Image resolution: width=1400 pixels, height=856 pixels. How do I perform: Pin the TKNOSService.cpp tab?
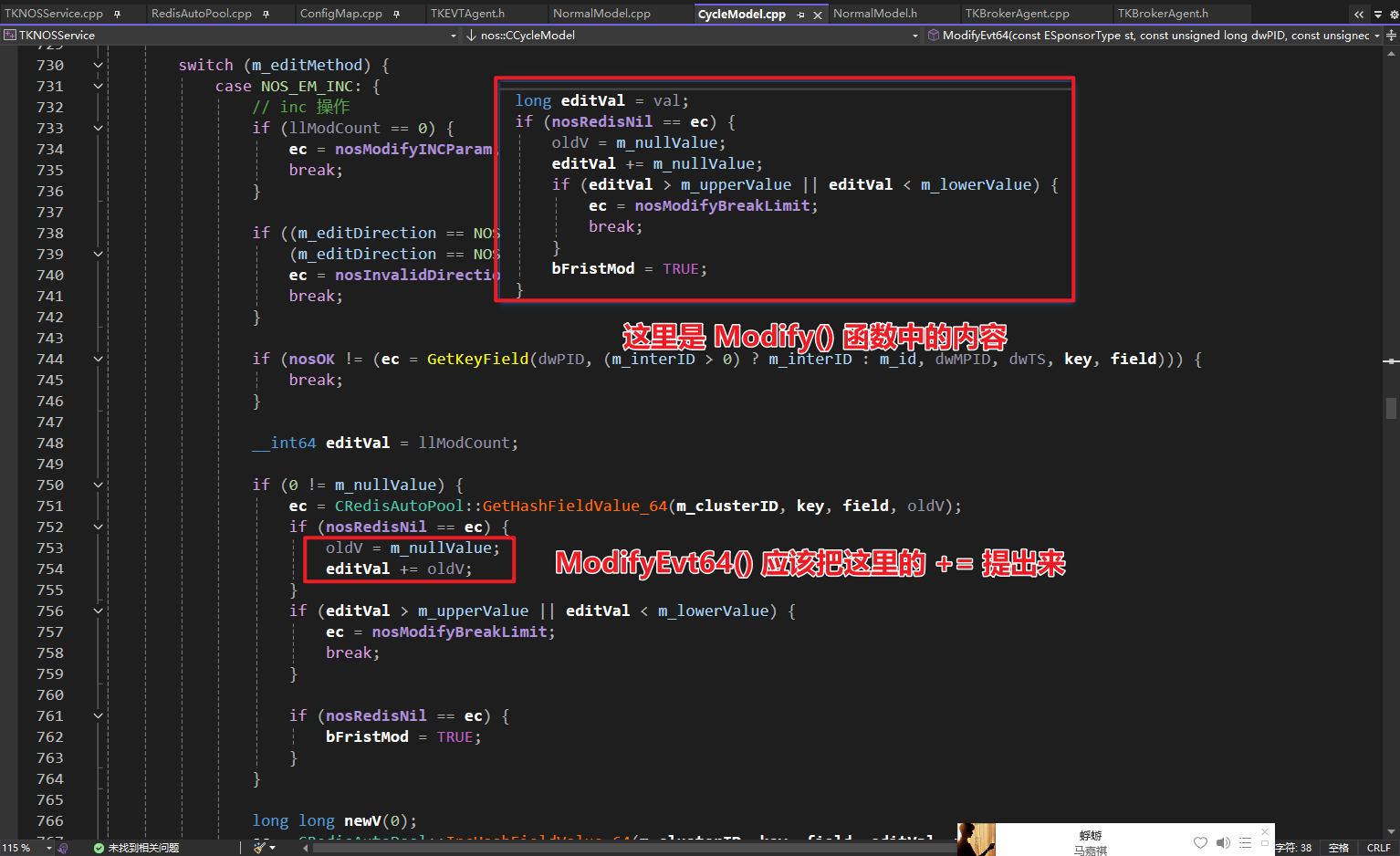coord(118,14)
